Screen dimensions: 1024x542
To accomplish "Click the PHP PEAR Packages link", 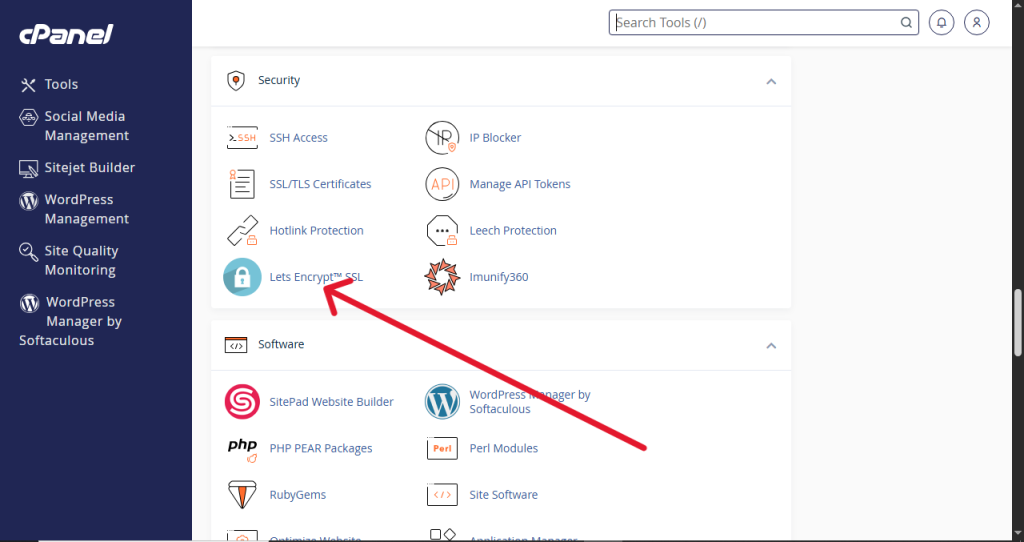I will click(x=321, y=448).
